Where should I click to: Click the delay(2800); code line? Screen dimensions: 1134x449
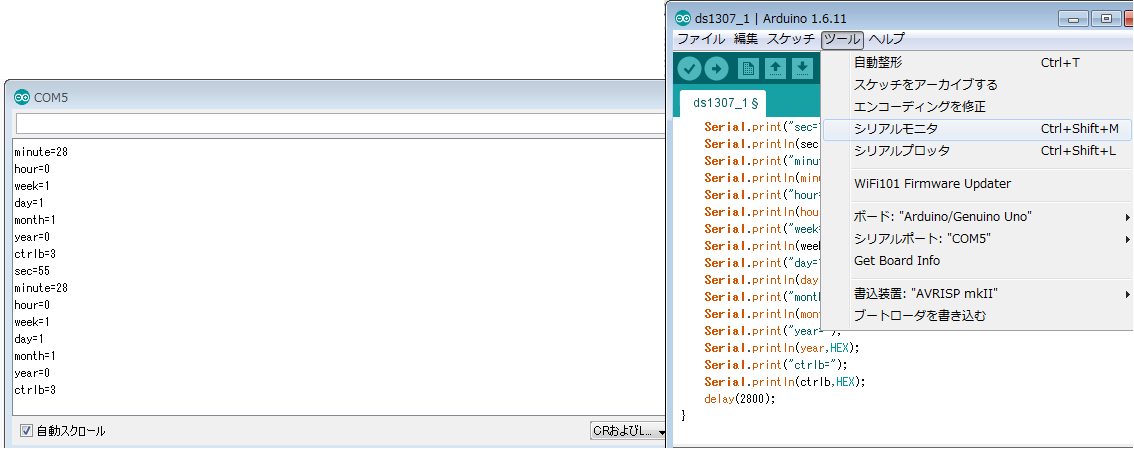tap(740, 398)
